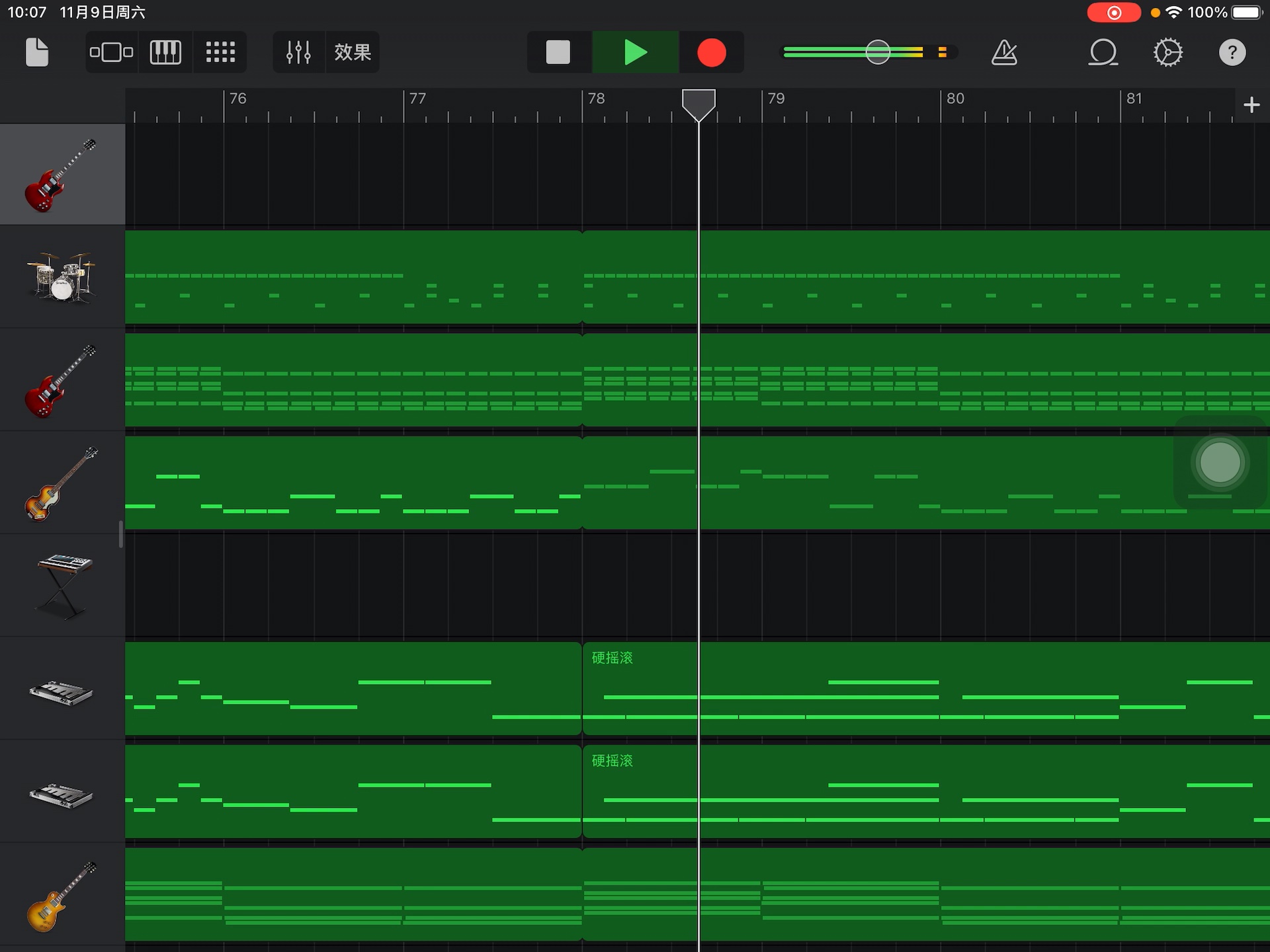The height and width of the screenshot is (952, 1270).
Task: Tap bar 79 on the ruler
Action: click(x=776, y=99)
